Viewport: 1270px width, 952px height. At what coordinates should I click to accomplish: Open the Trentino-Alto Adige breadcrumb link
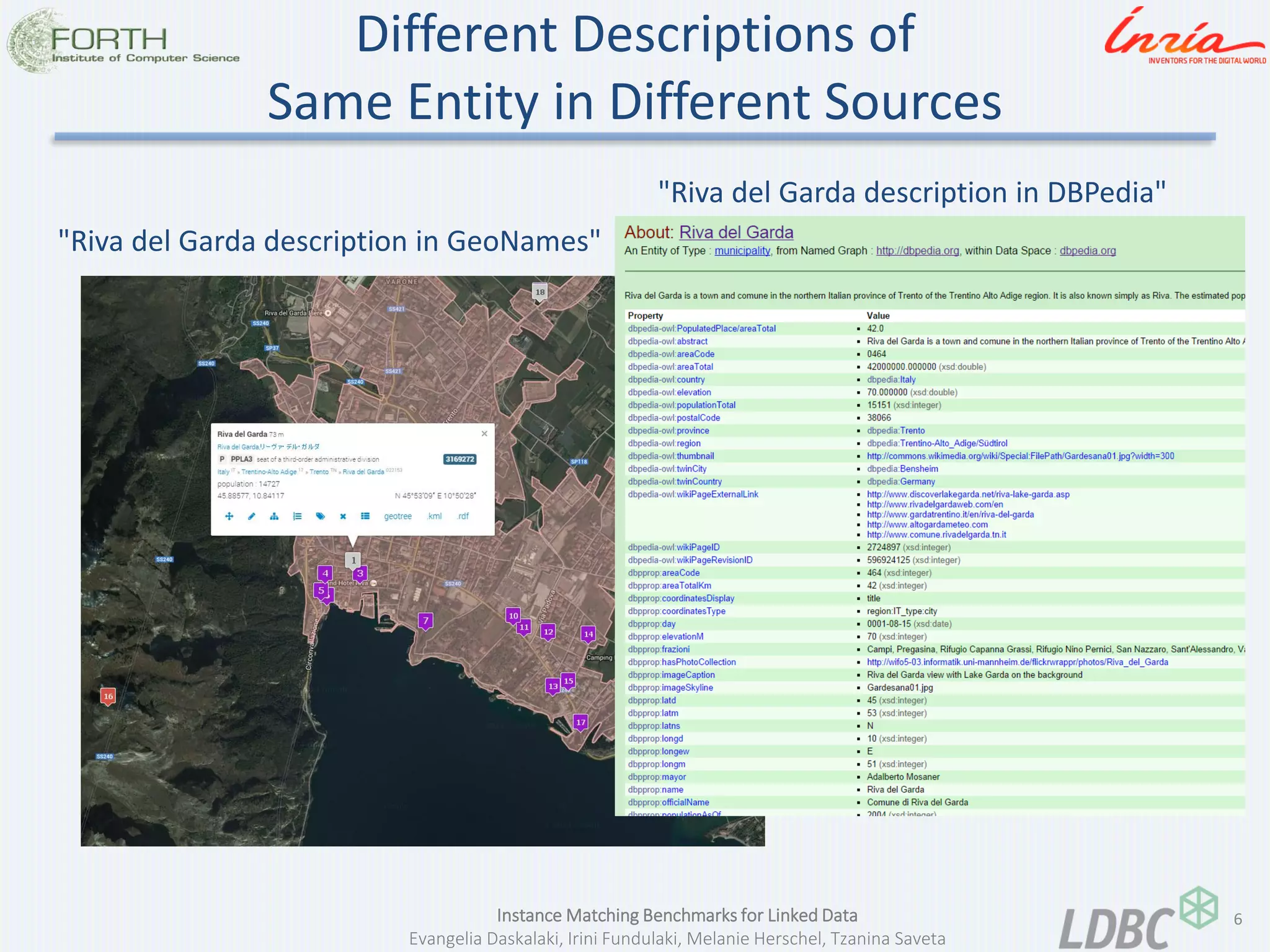pos(269,472)
